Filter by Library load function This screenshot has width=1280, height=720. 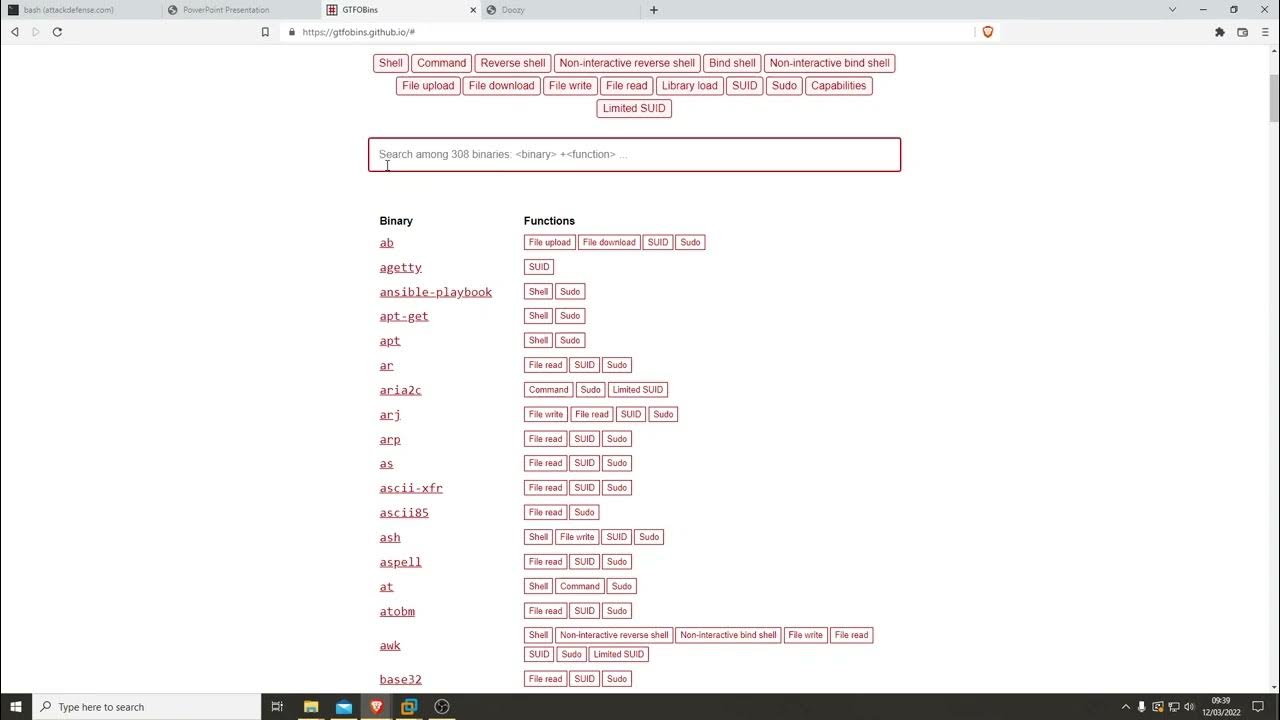[x=689, y=86]
